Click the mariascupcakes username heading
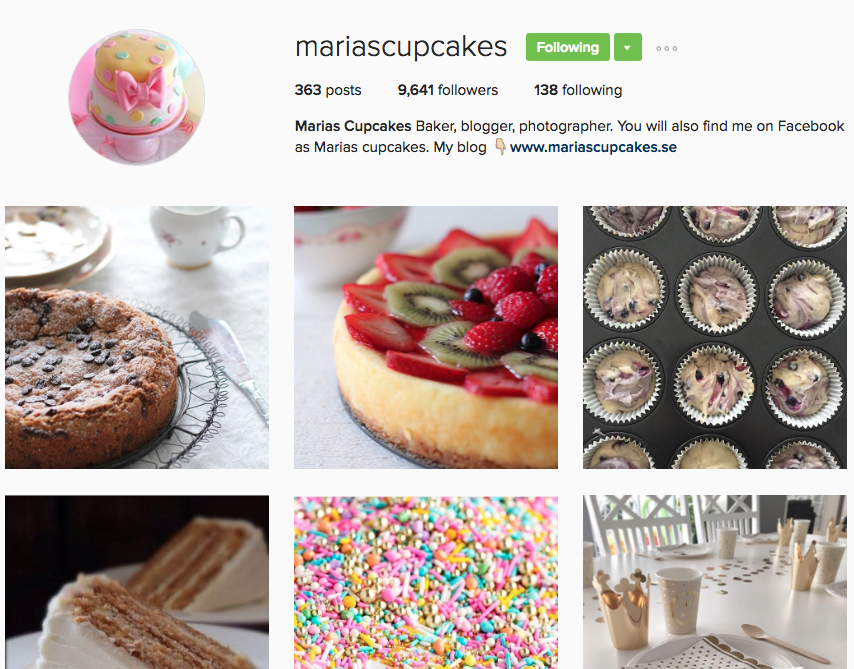The height and width of the screenshot is (669, 854). pyautogui.click(x=401, y=47)
